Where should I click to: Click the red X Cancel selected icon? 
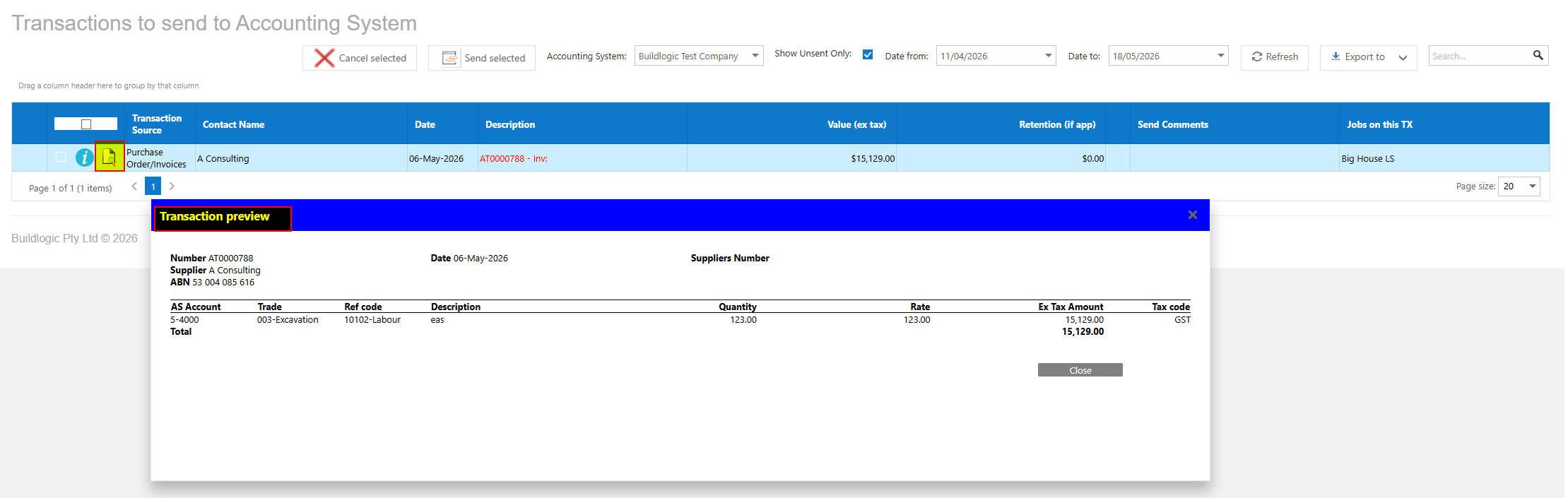pos(324,58)
